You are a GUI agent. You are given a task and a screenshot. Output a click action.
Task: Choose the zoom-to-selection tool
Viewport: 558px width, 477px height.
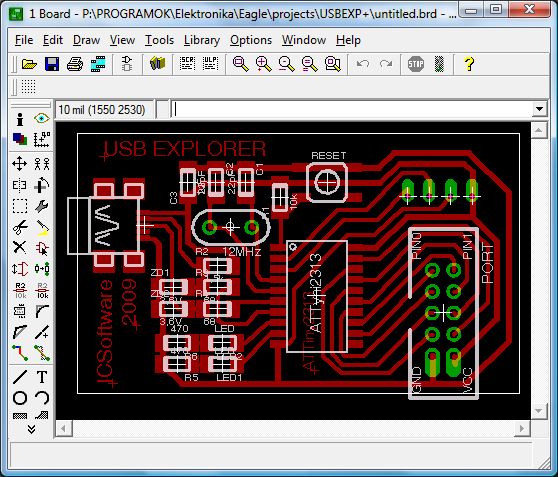tap(333, 64)
